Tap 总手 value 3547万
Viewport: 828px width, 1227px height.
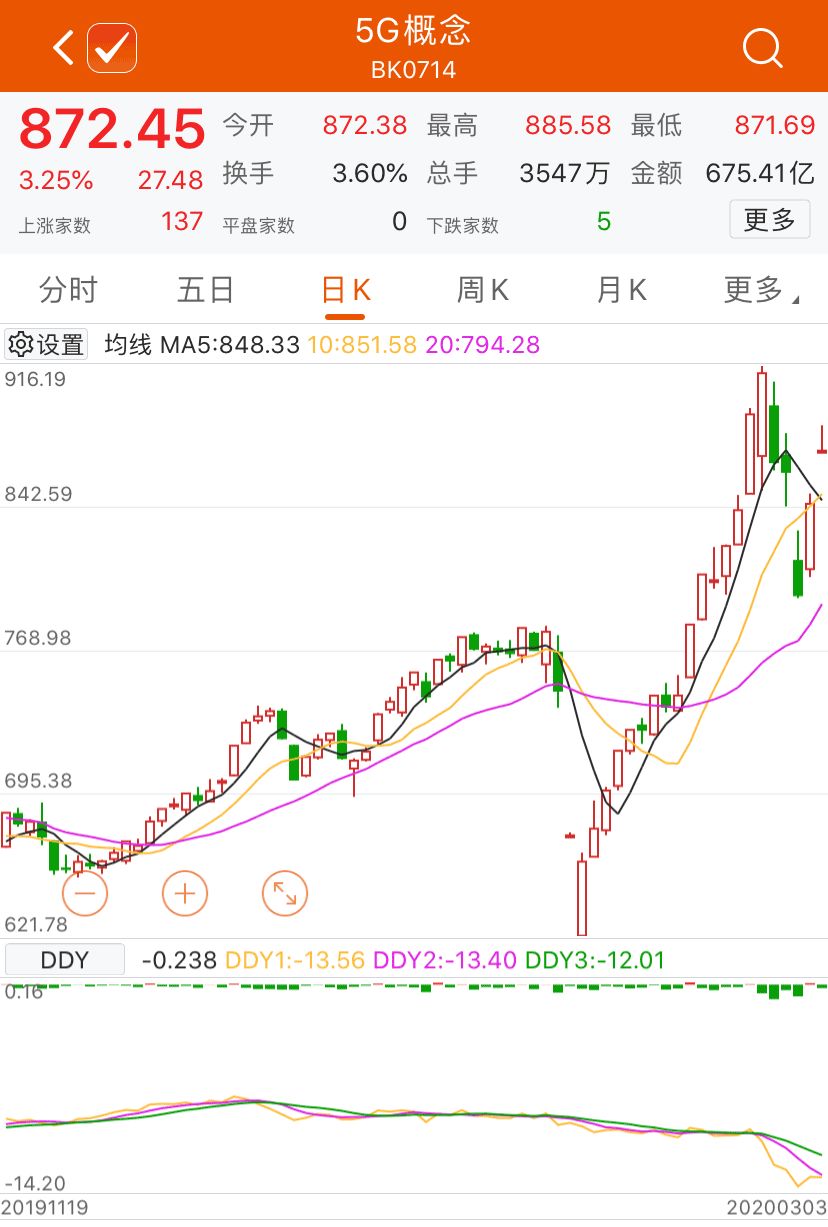(x=564, y=173)
